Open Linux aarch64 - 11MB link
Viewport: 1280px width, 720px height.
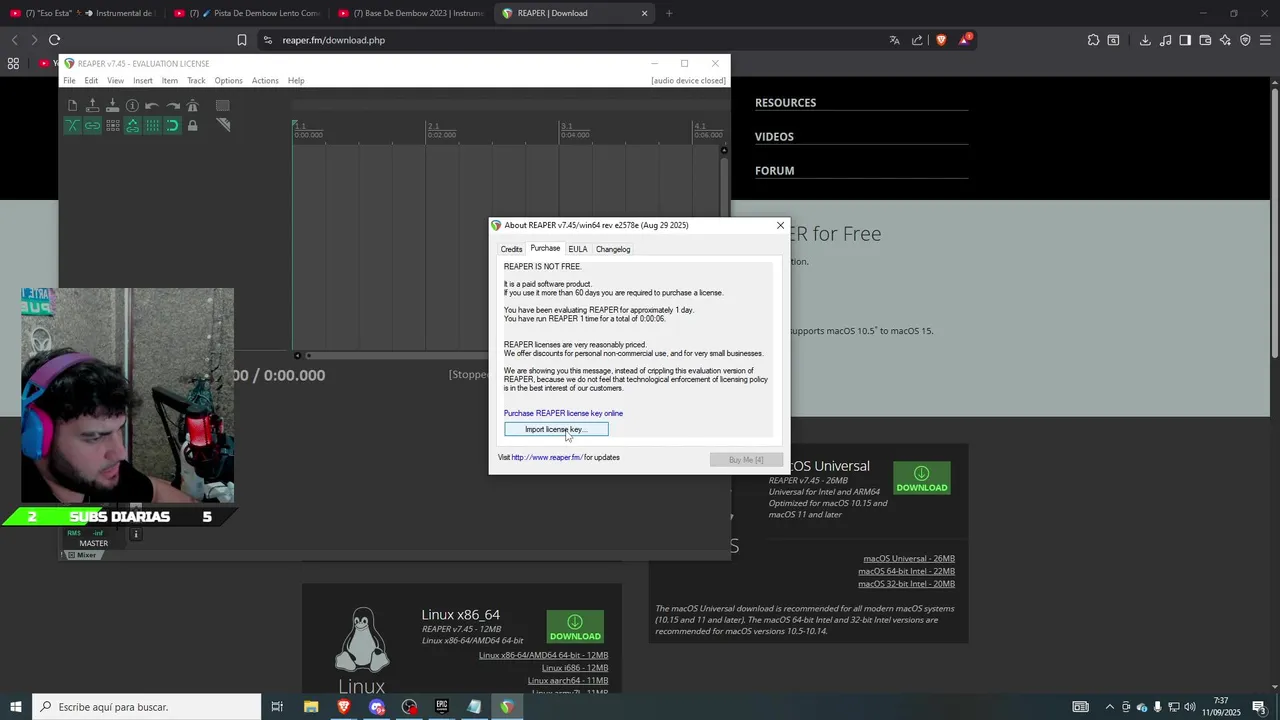pyautogui.click(x=568, y=681)
